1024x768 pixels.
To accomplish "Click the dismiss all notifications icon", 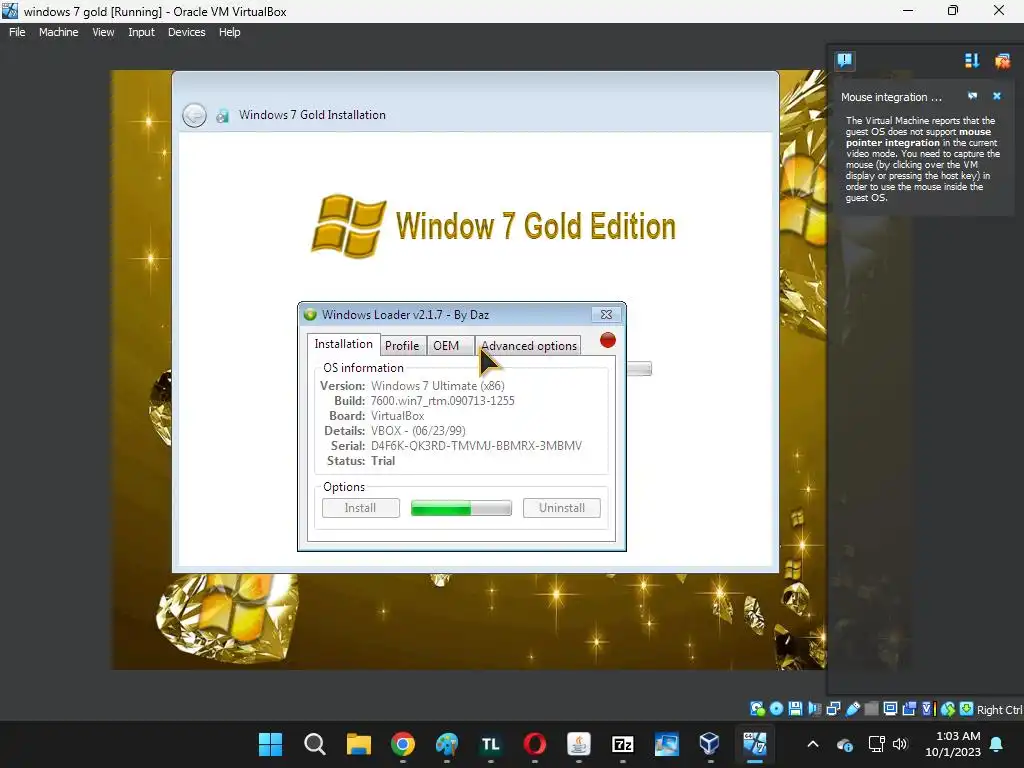I will pyautogui.click(x=1002, y=61).
